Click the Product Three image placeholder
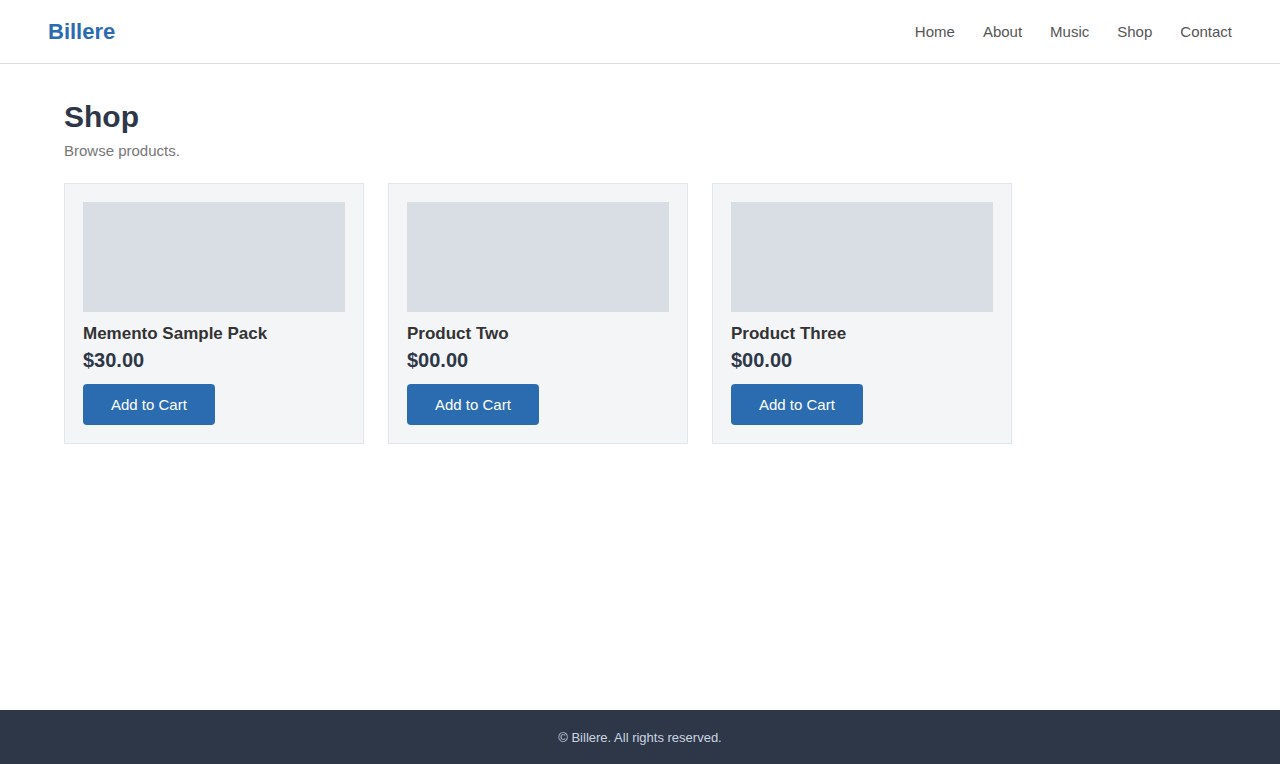This screenshot has width=1280, height=764. pos(862,257)
